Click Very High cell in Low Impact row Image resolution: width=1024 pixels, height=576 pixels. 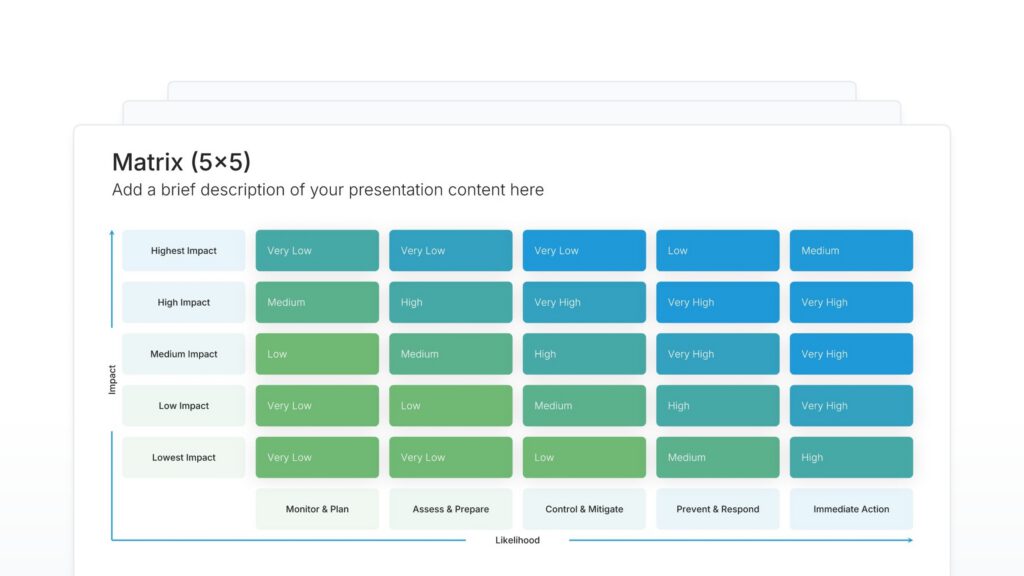pos(851,406)
